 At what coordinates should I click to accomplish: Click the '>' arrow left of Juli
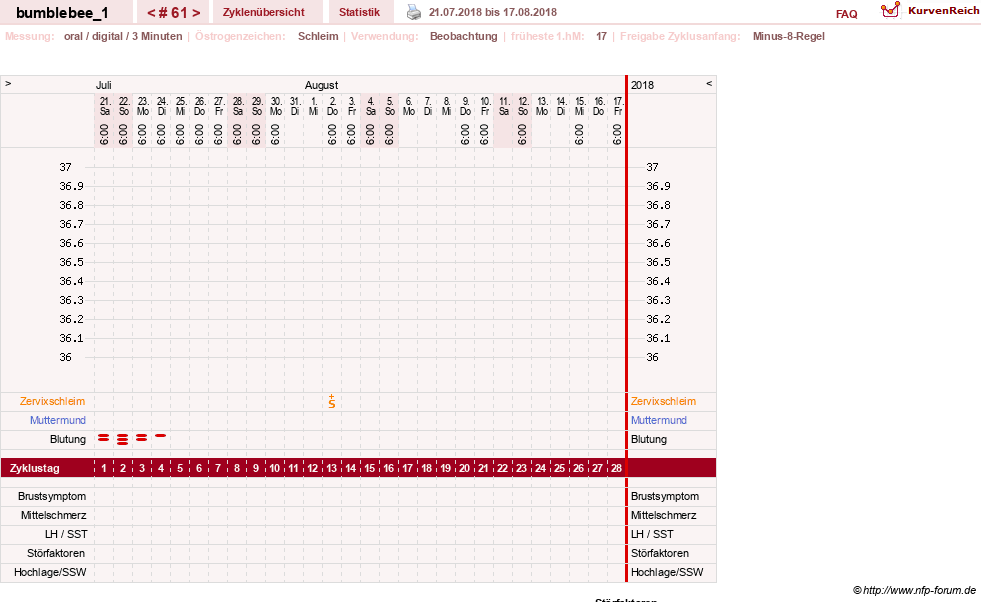pyautogui.click(x=8, y=83)
